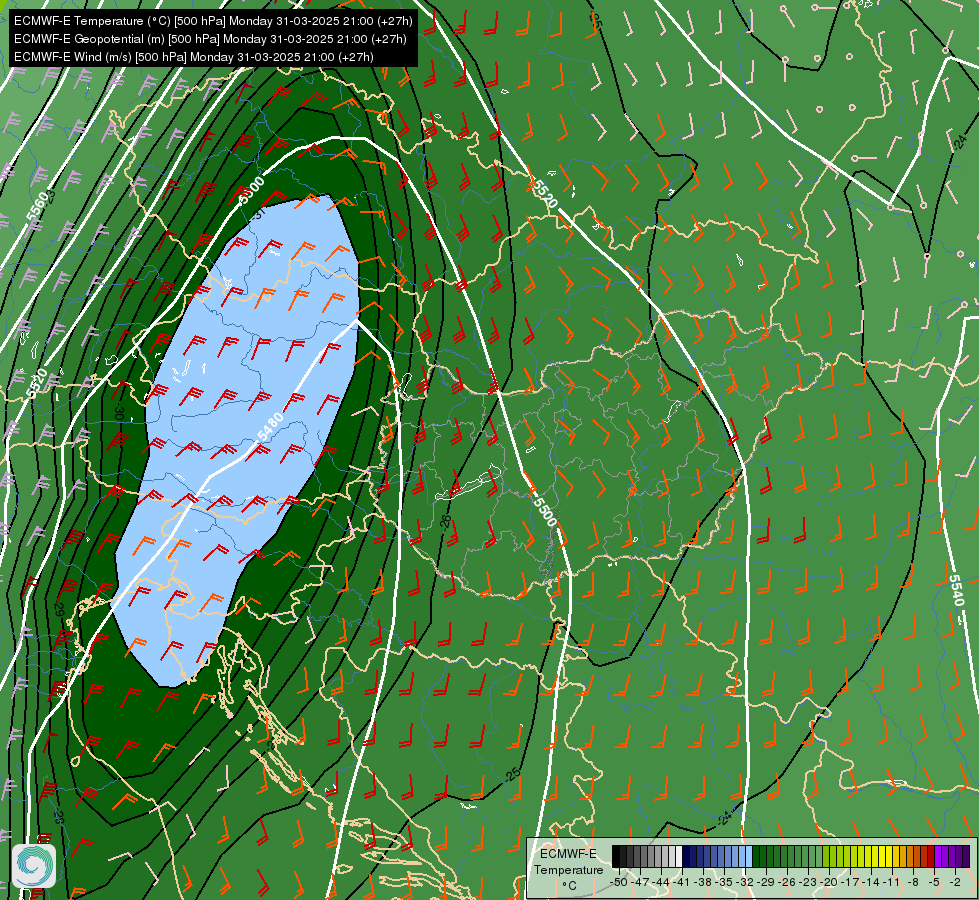
Task: Click the -32 value on the legend scale
Action: click(x=746, y=882)
